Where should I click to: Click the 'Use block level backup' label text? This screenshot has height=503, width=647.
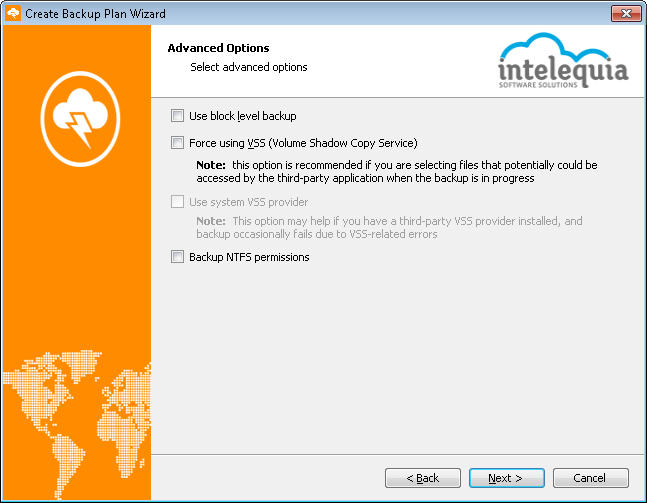pos(243,116)
